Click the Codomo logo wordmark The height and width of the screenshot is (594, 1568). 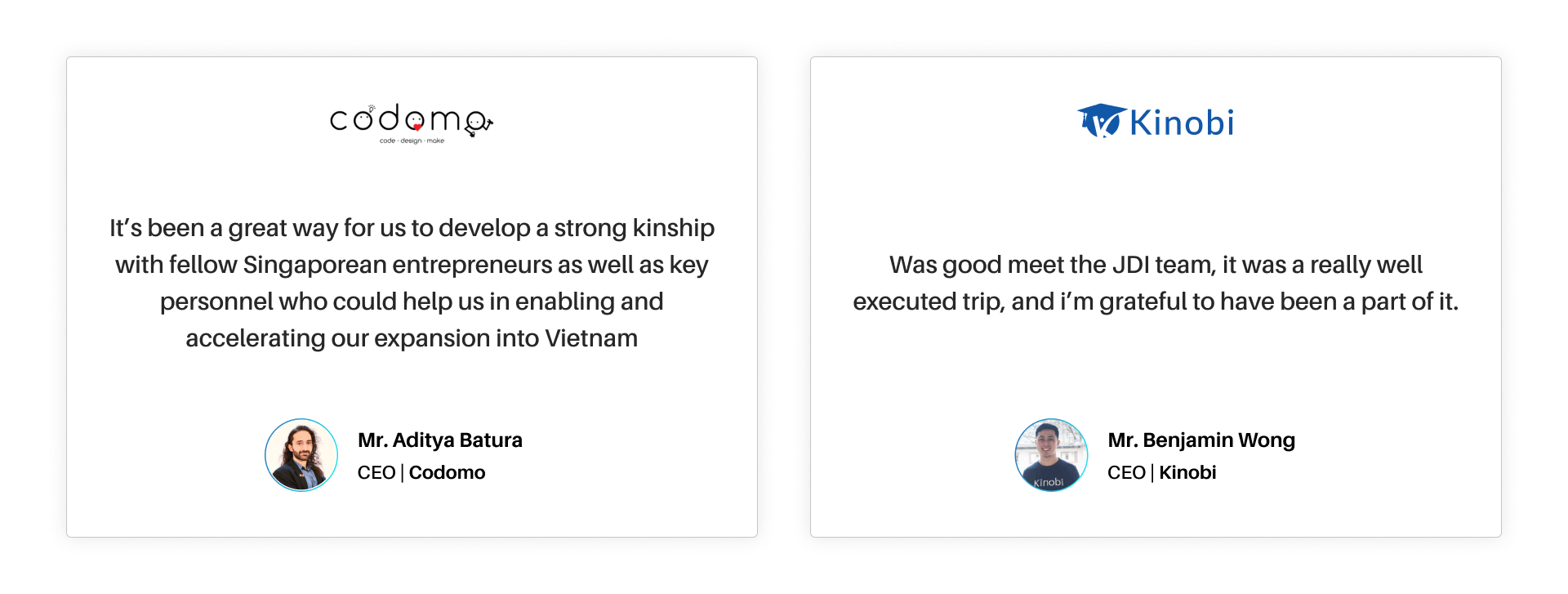pyautogui.click(x=411, y=122)
